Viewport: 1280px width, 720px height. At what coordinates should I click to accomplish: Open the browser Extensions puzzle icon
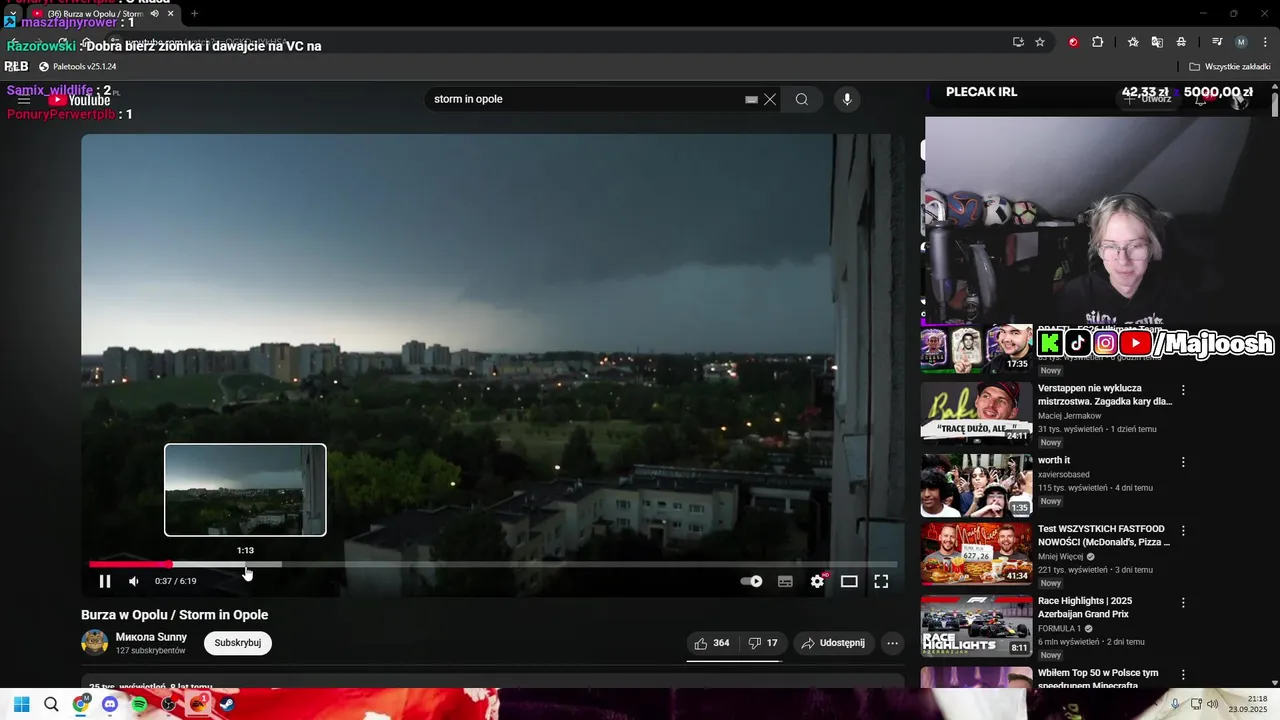pyautogui.click(x=1097, y=42)
